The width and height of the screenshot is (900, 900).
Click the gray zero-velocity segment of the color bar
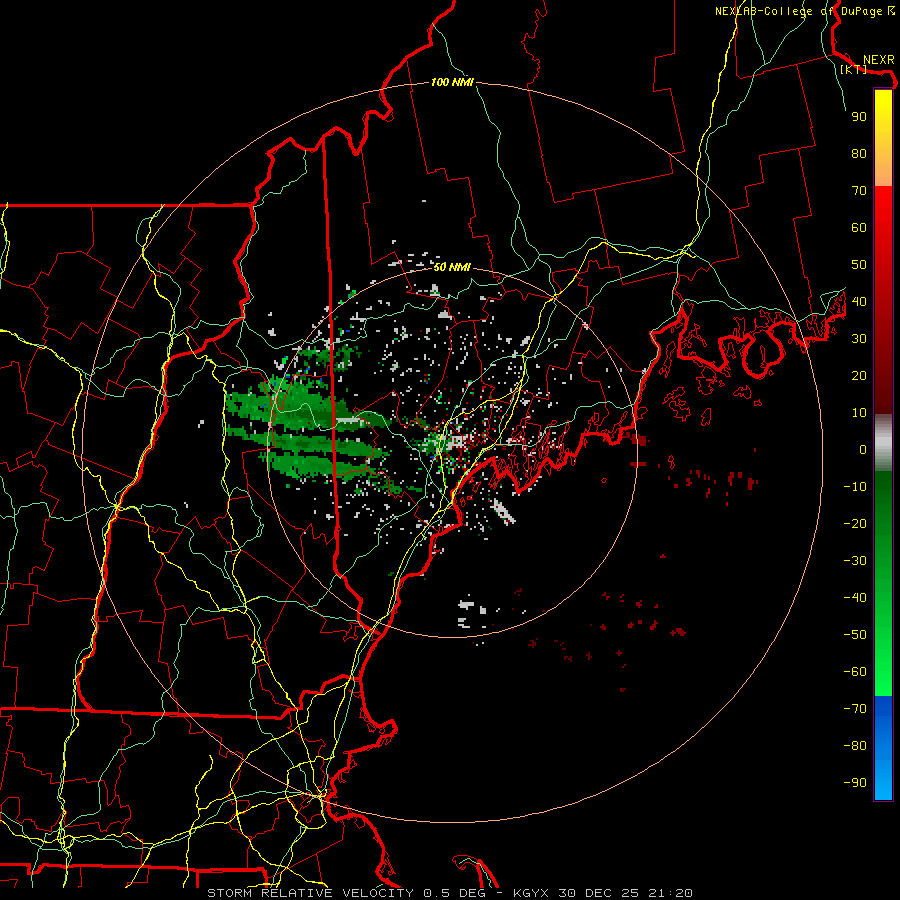click(883, 443)
